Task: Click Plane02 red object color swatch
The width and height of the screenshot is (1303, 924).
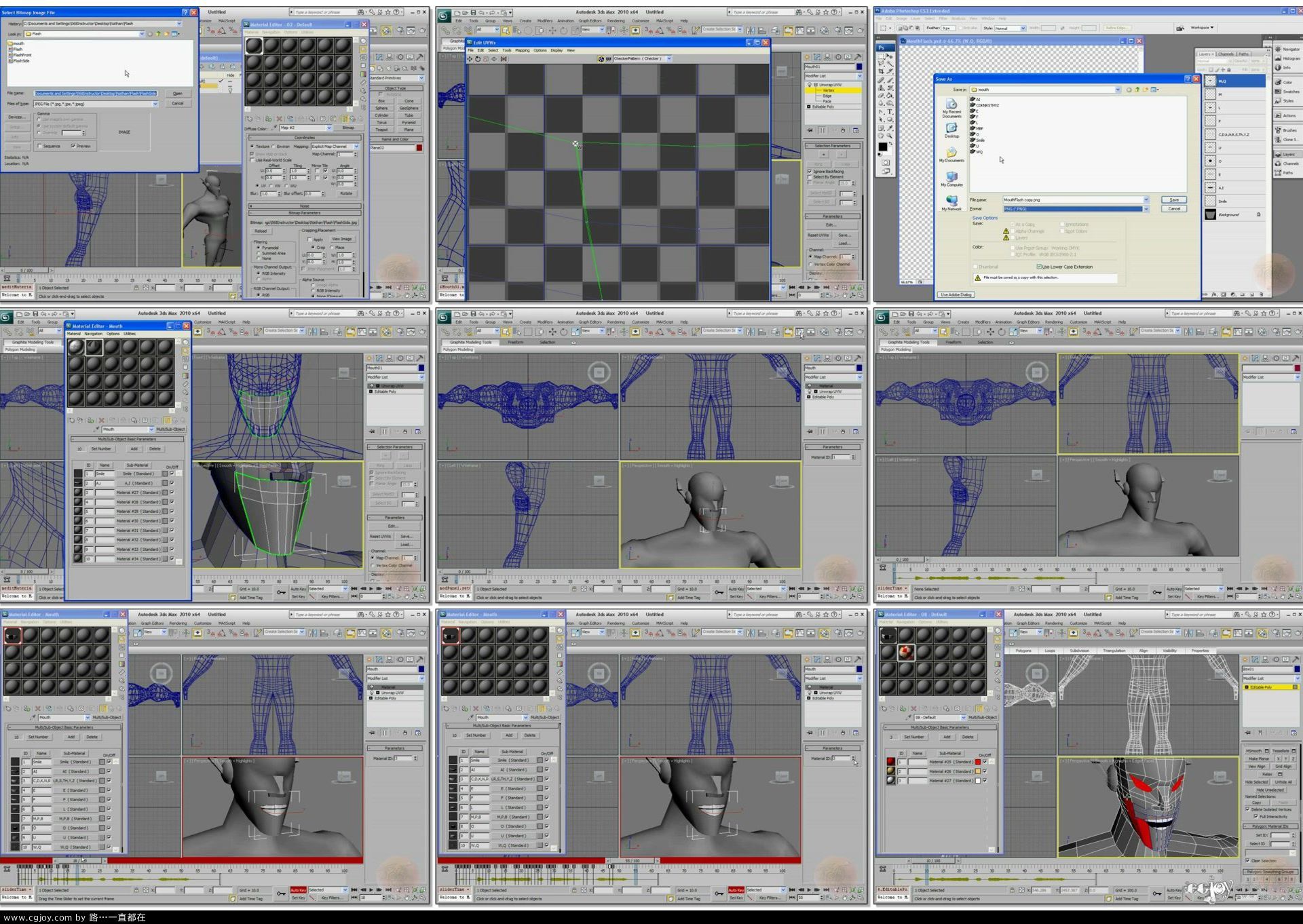Action: (x=419, y=148)
